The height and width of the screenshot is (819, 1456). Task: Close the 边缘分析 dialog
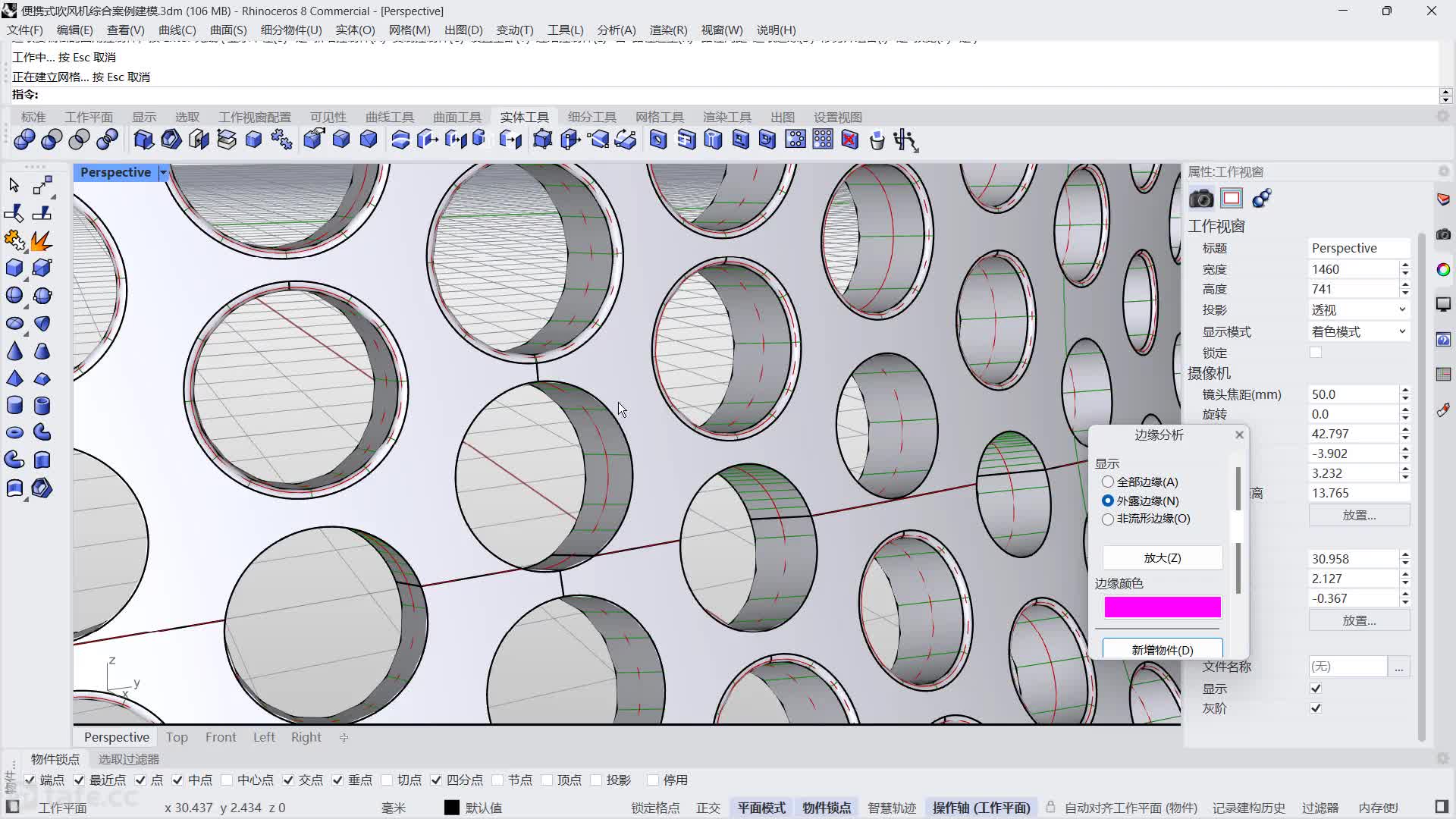(1239, 435)
